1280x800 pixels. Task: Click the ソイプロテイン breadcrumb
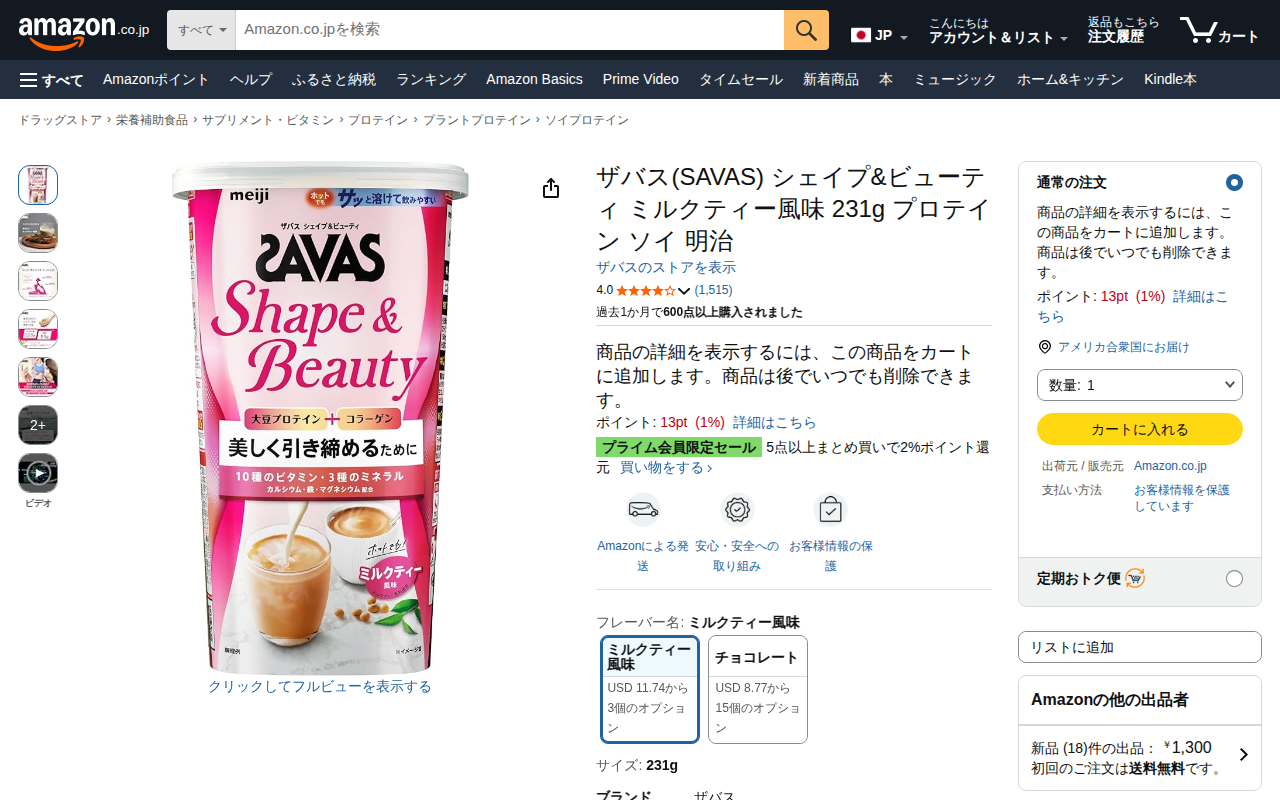click(587, 120)
